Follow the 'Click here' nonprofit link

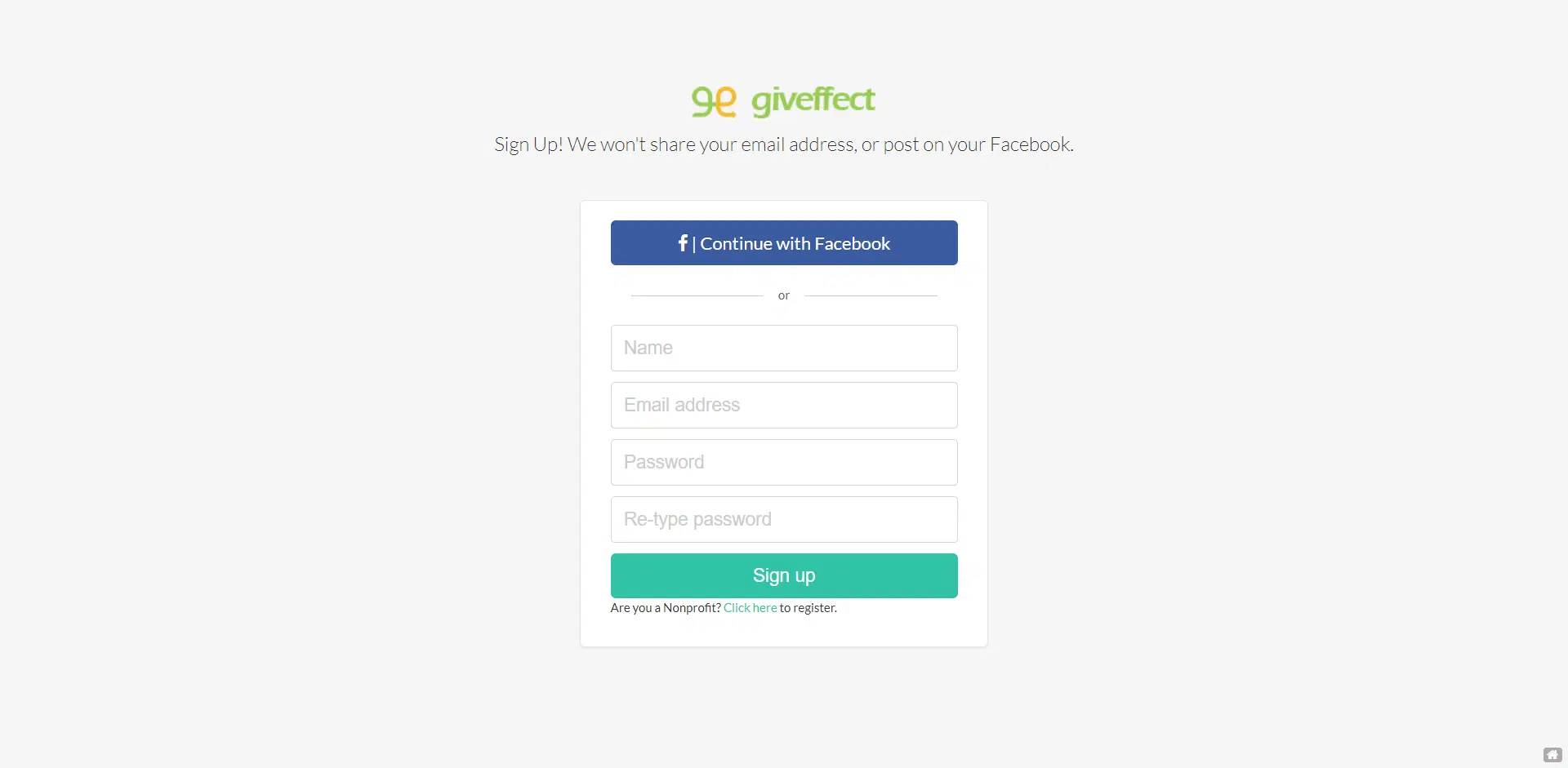click(750, 608)
